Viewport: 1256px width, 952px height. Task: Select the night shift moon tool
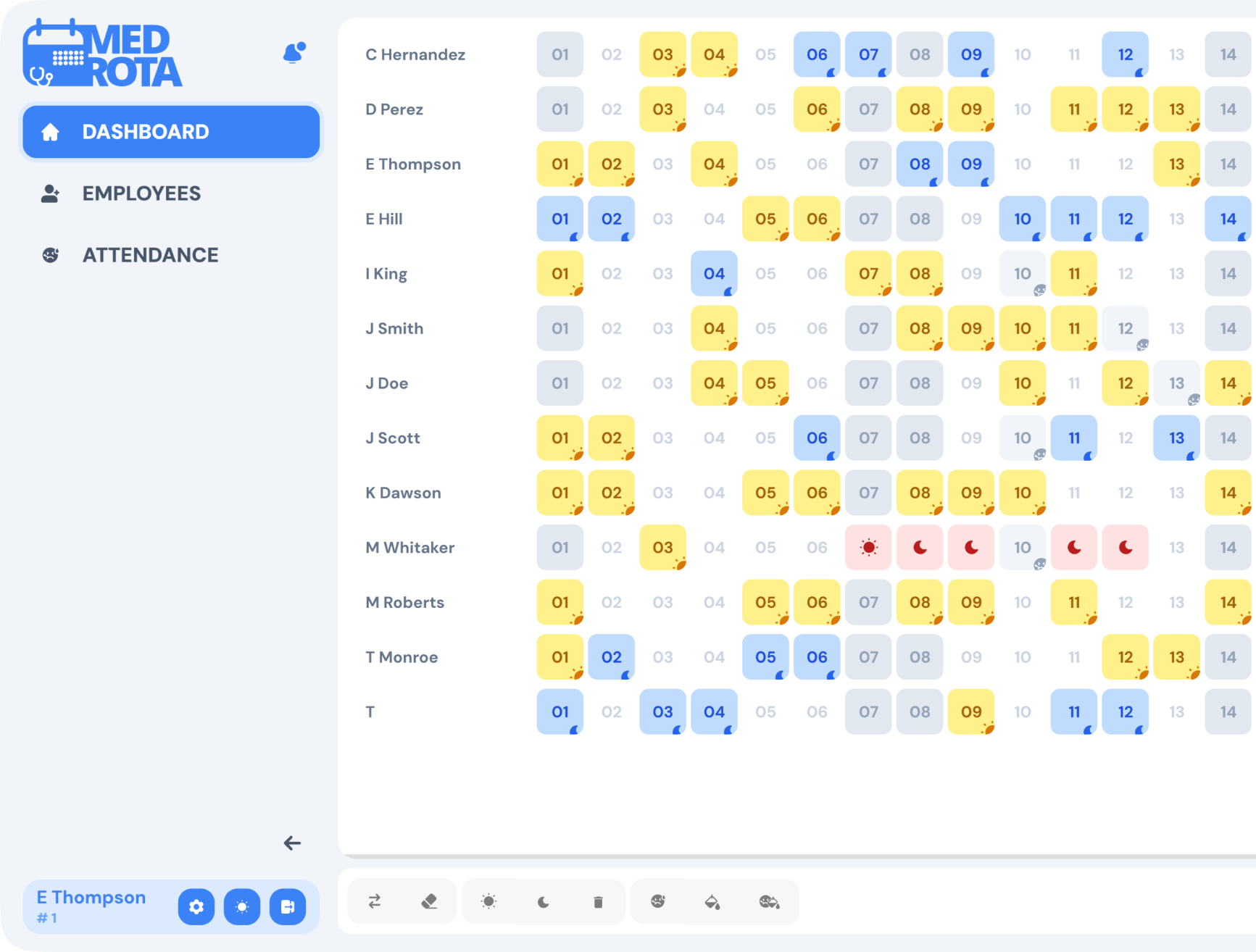pyautogui.click(x=543, y=902)
